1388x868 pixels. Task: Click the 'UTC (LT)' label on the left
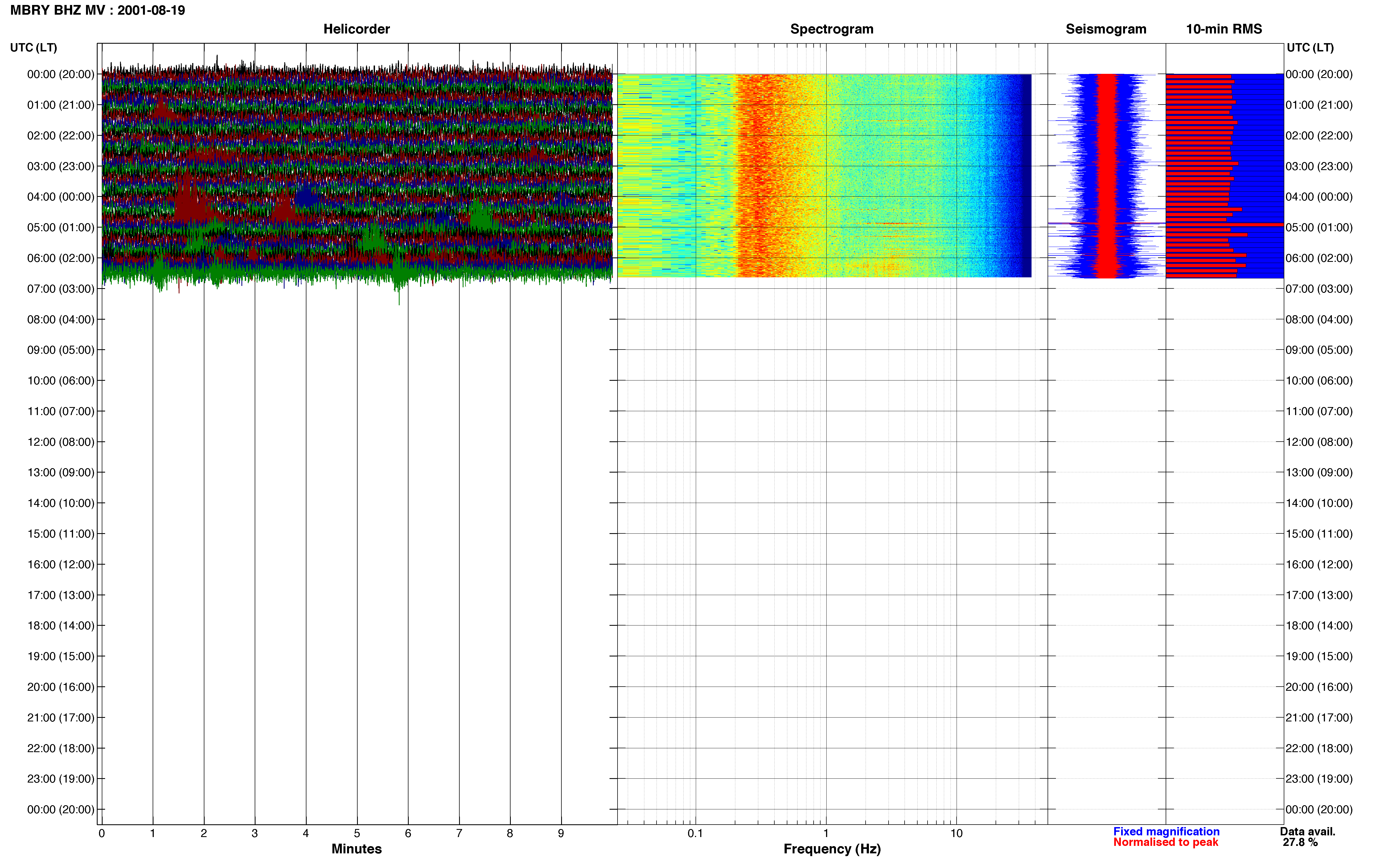tap(34, 48)
